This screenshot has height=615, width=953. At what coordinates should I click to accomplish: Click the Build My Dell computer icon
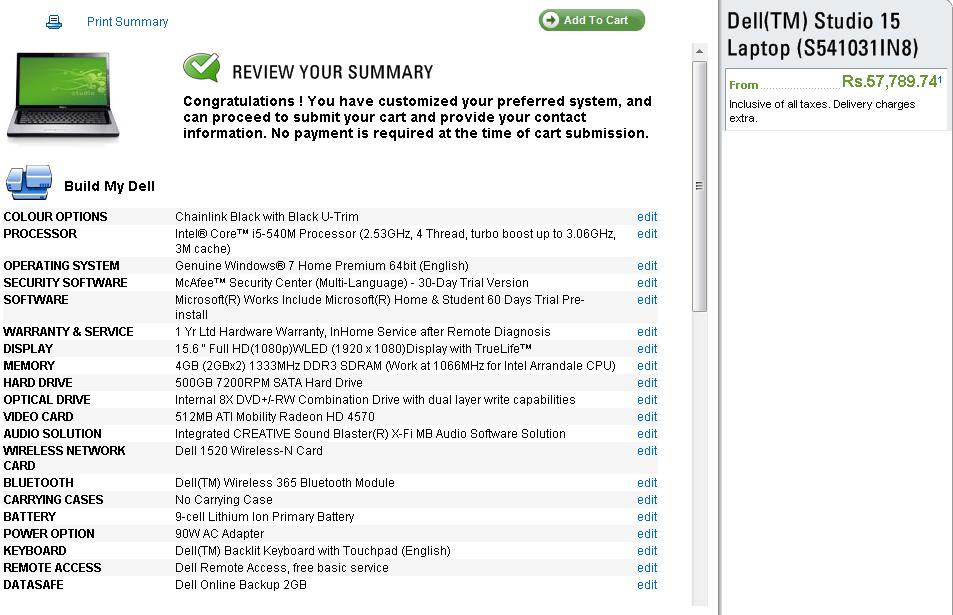click(29, 182)
